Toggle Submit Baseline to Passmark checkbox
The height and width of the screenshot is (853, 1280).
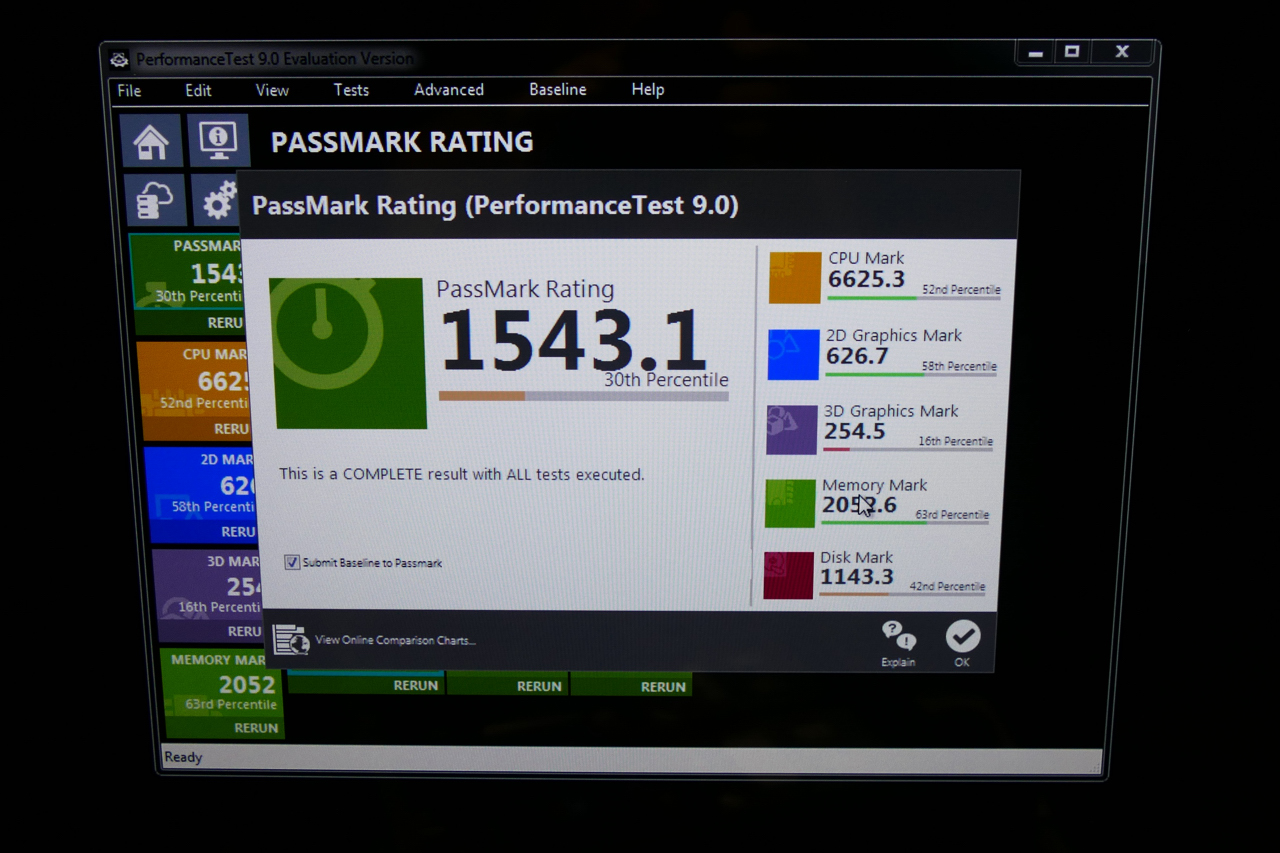click(292, 562)
